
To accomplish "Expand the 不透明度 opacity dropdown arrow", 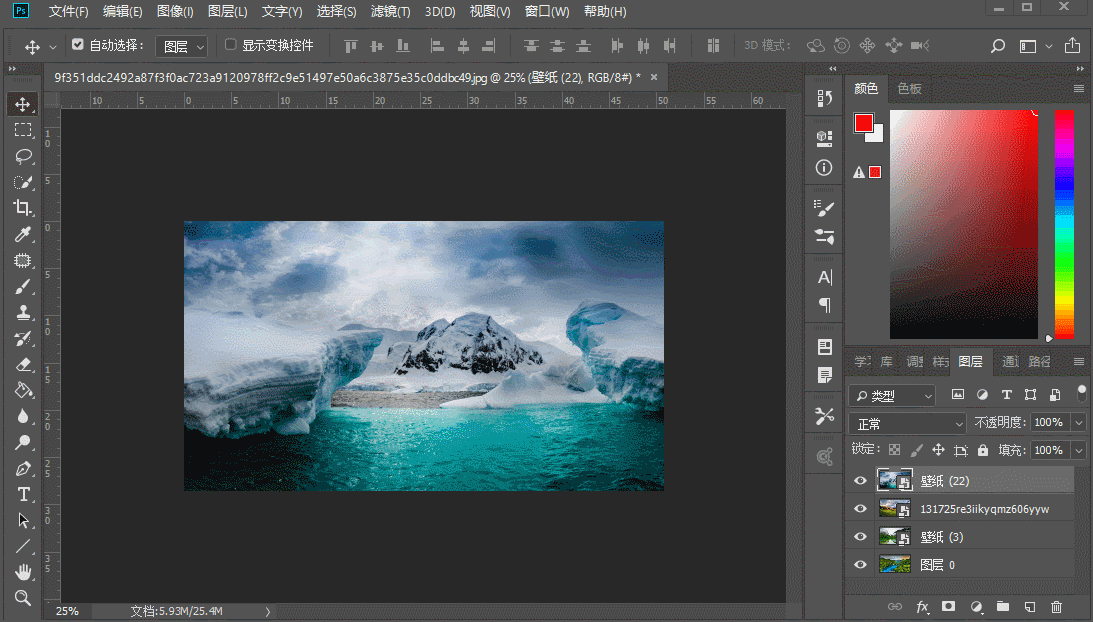I will (1078, 423).
